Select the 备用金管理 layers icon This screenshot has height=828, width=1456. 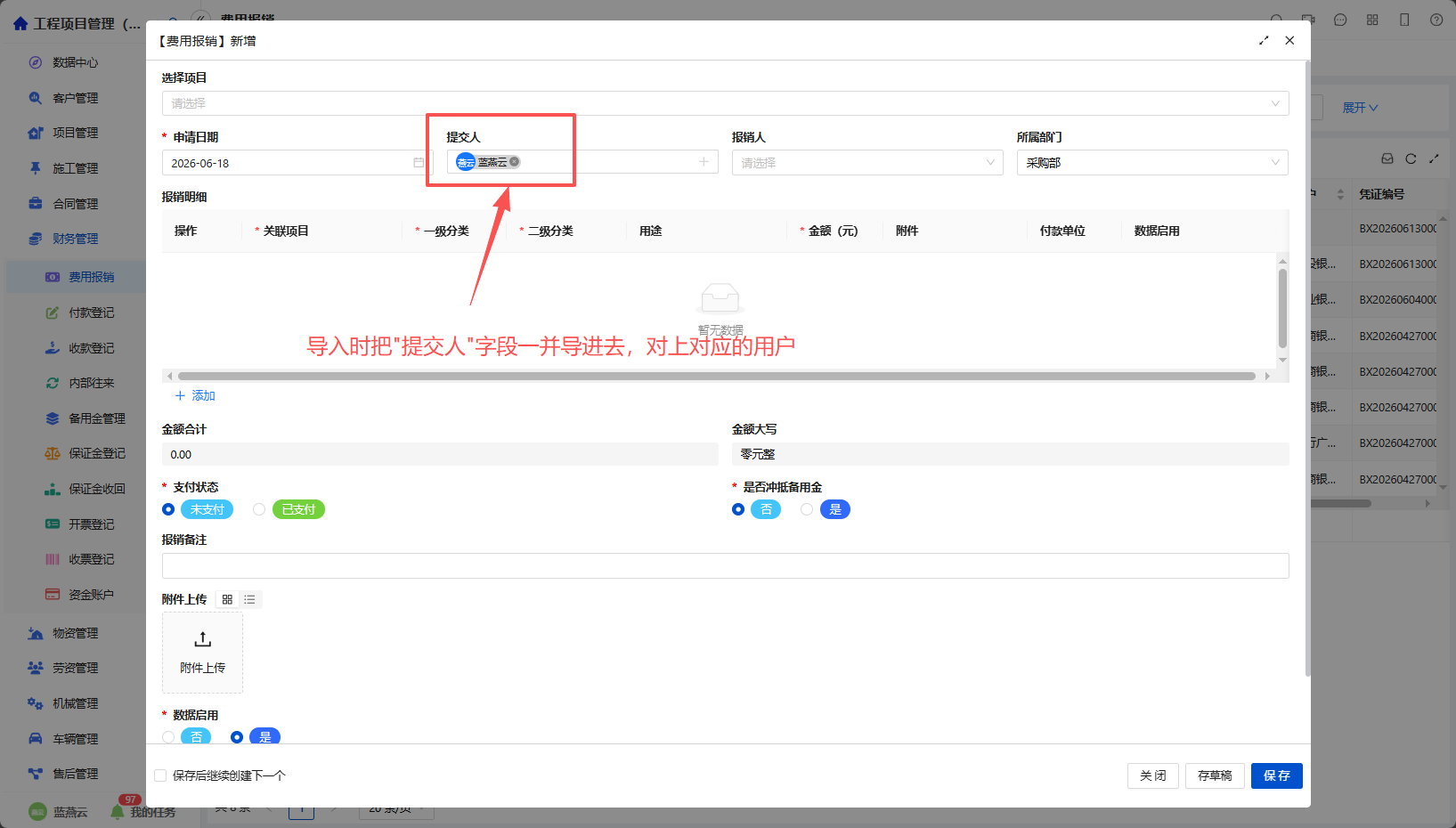[53, 418]
